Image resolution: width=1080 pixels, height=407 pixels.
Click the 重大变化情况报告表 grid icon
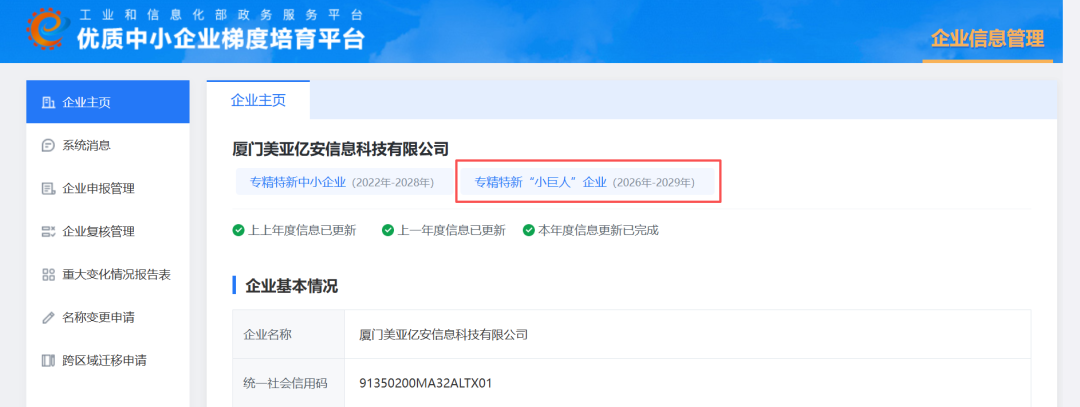pyautogui.click(x=48, y=275)
